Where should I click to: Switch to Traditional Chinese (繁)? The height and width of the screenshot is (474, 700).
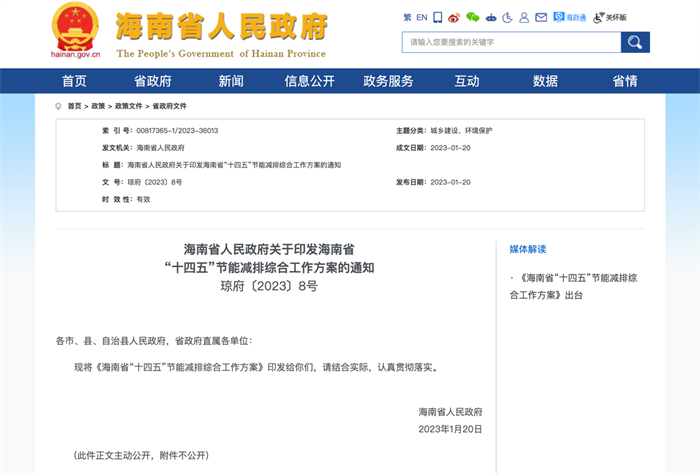[x=407, y=17]
